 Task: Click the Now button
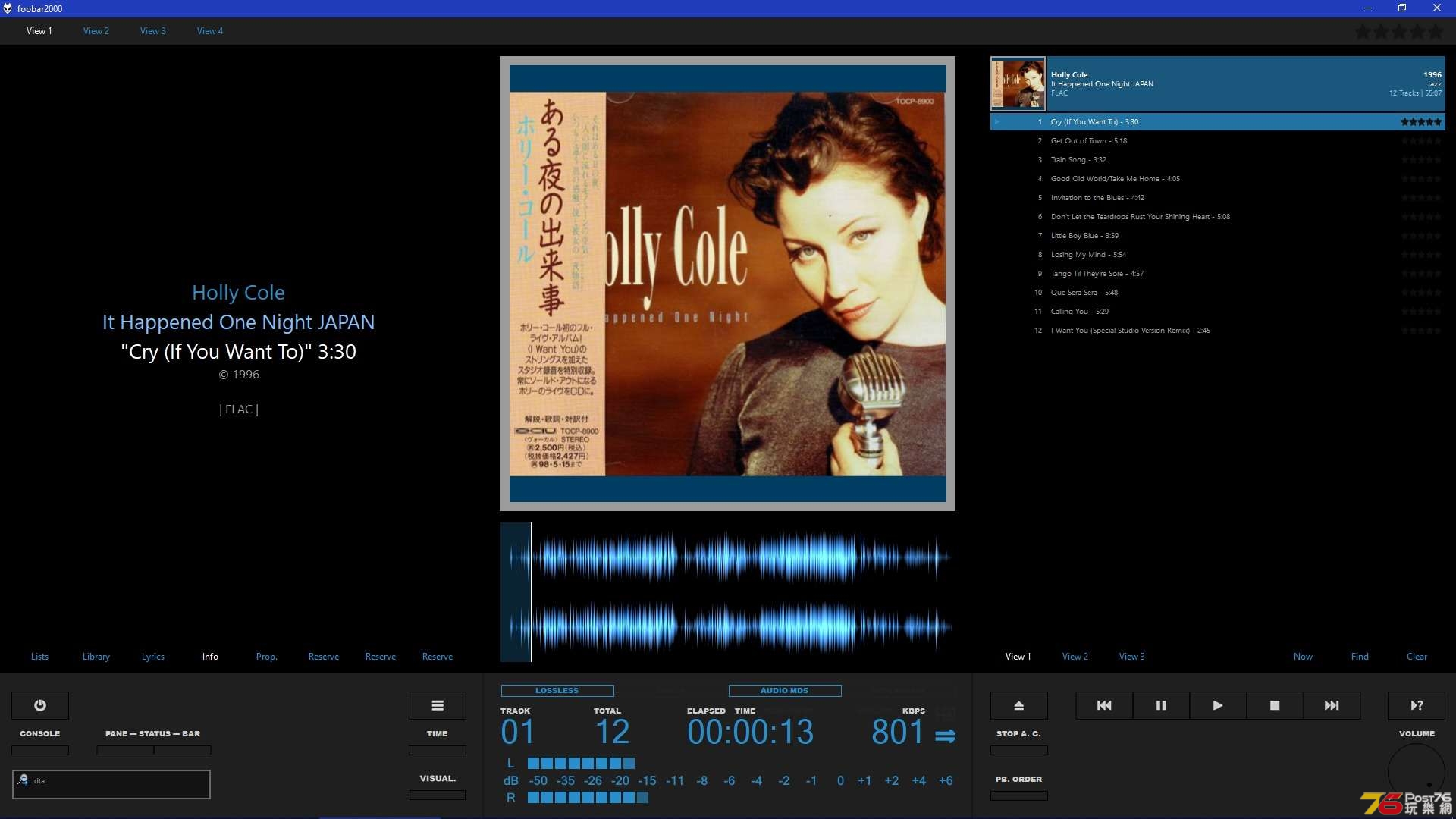click(x=1303, y=657)
